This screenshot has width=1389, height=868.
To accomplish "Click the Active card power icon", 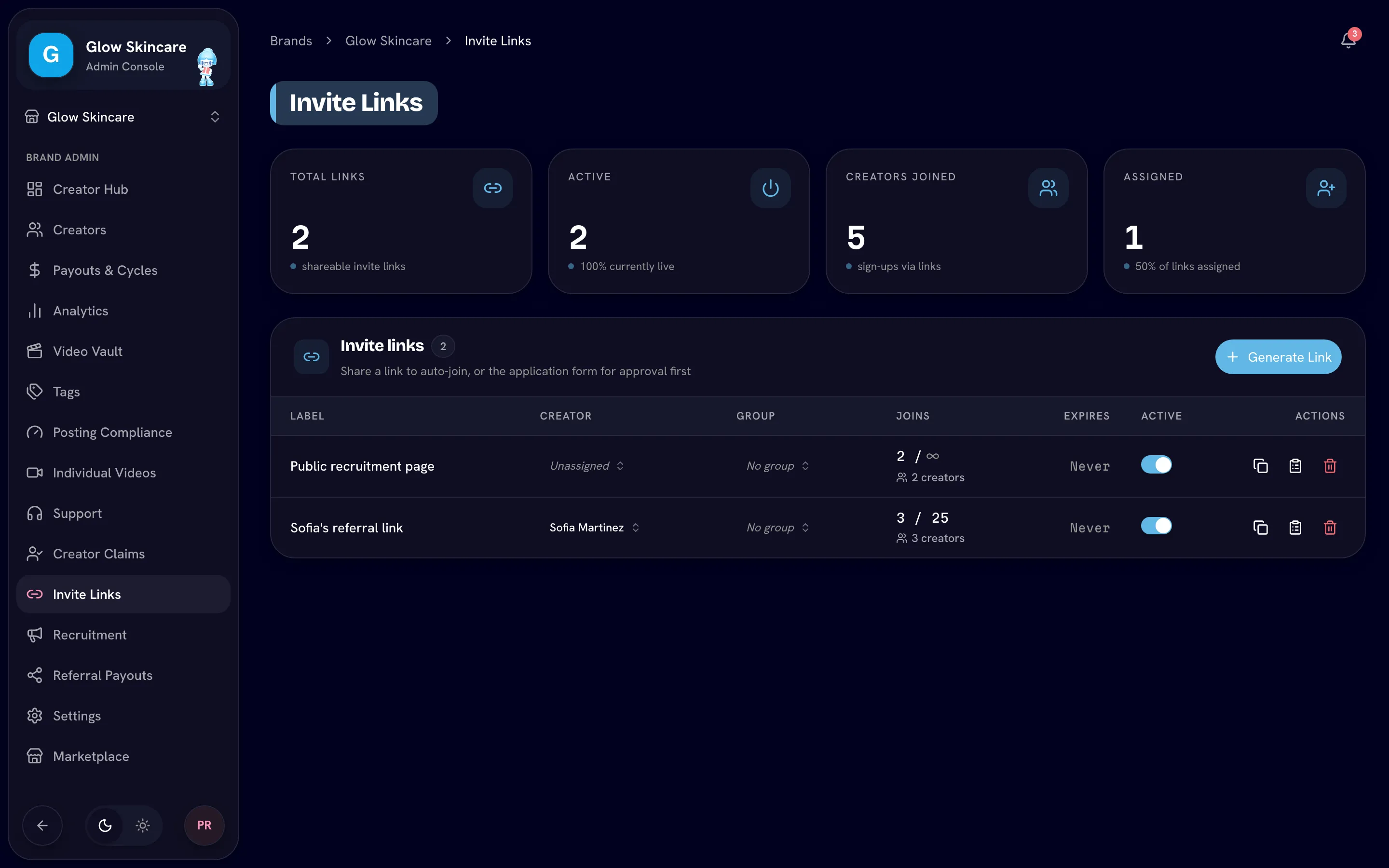I will [x=770, y=188].
